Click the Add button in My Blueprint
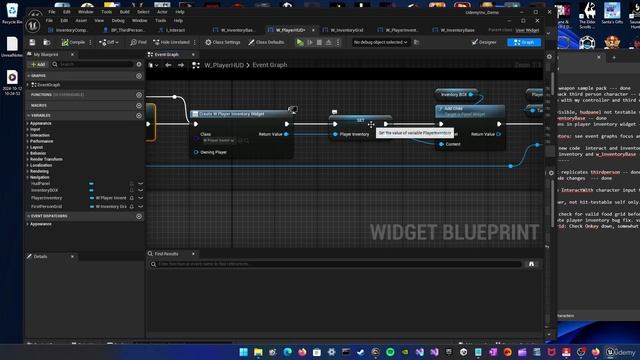Screen dimensions: 640x360 [38, 64]
